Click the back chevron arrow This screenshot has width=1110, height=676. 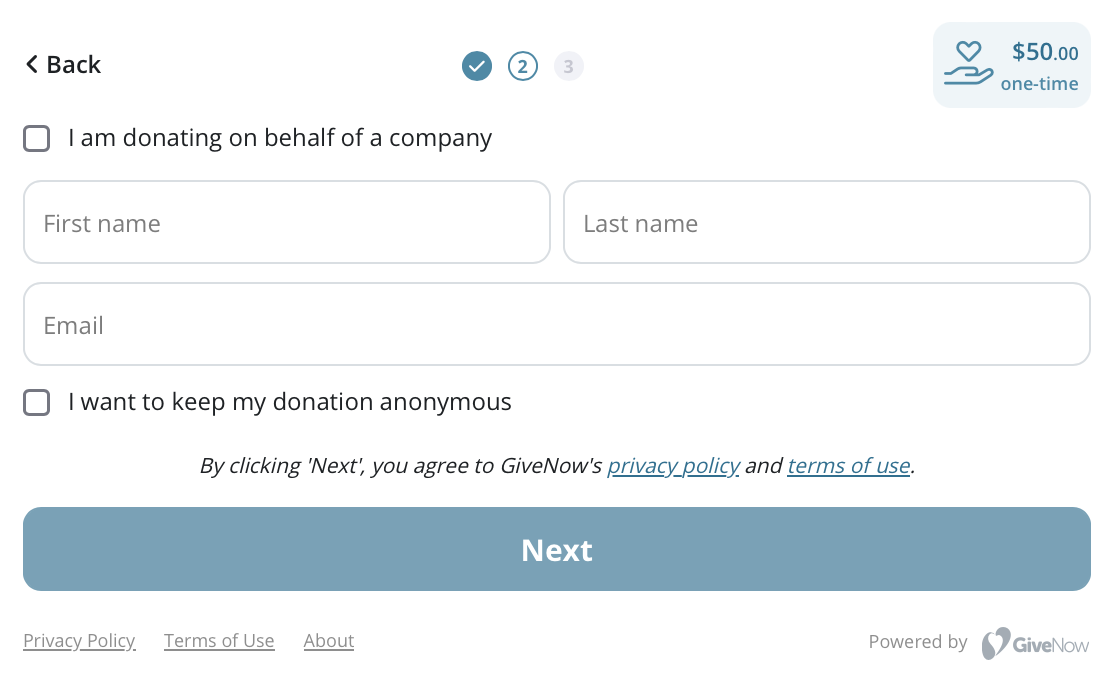(30, 64)
